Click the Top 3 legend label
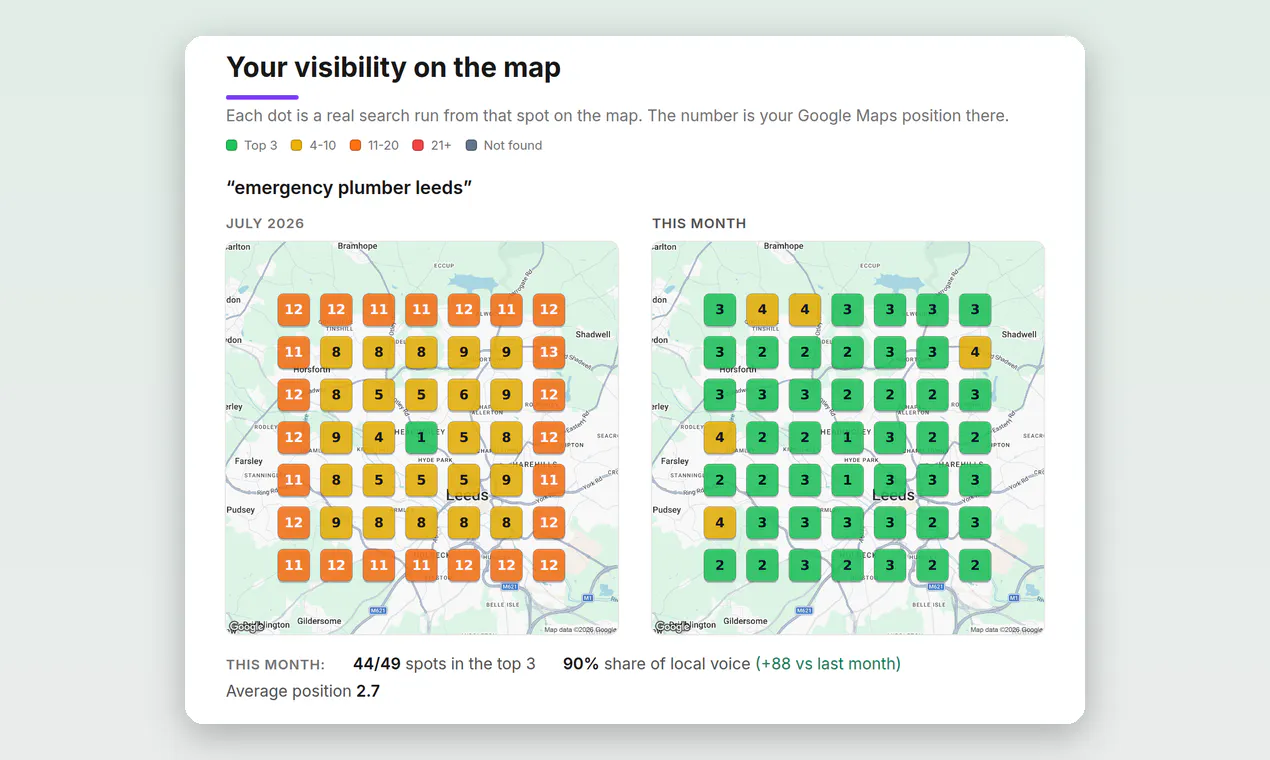1270x760 pixels. pos(262,145)
